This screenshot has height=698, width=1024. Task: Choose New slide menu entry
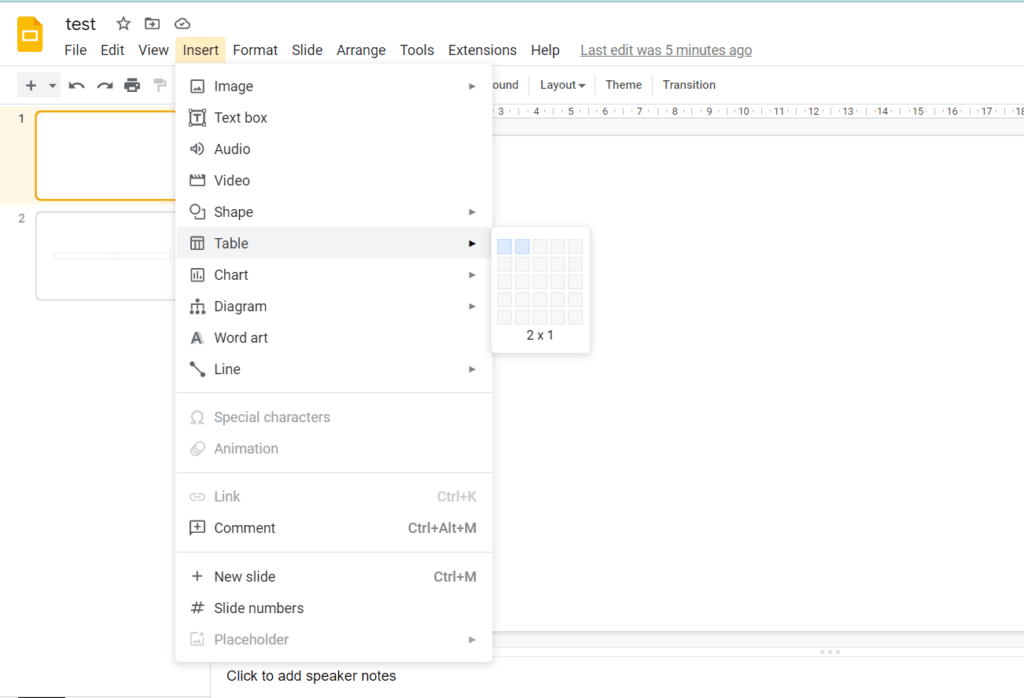pyautogui.click(x=334, y=577)
